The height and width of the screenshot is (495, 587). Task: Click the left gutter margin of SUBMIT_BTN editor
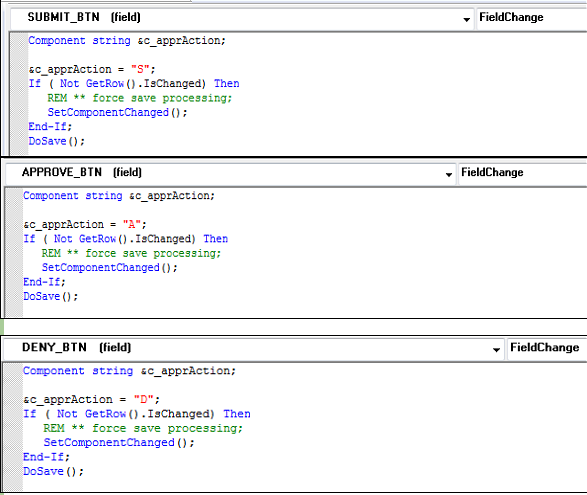(19, 94)
